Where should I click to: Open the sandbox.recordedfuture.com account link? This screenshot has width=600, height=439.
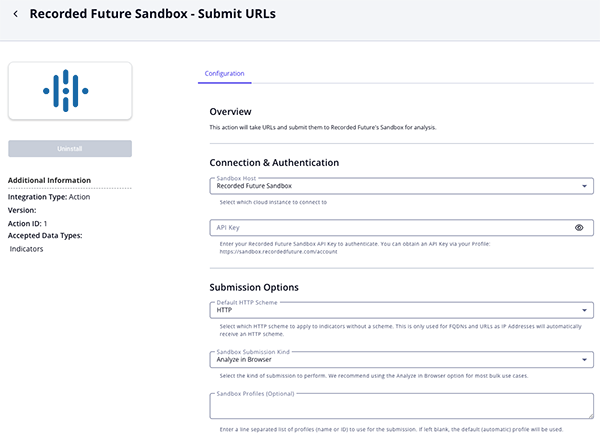point(278,252)
